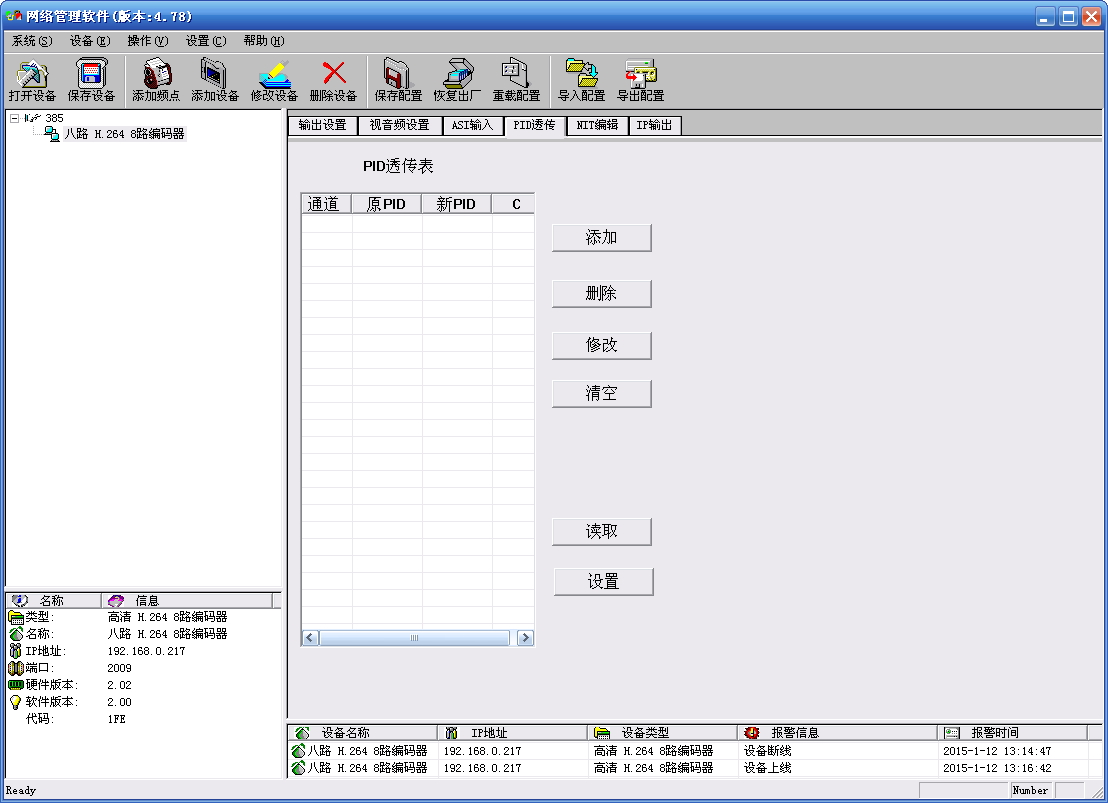This screenshot has width=1108, height=803.
Task: Open the 设备(E) menu
Action: point(90,41)
